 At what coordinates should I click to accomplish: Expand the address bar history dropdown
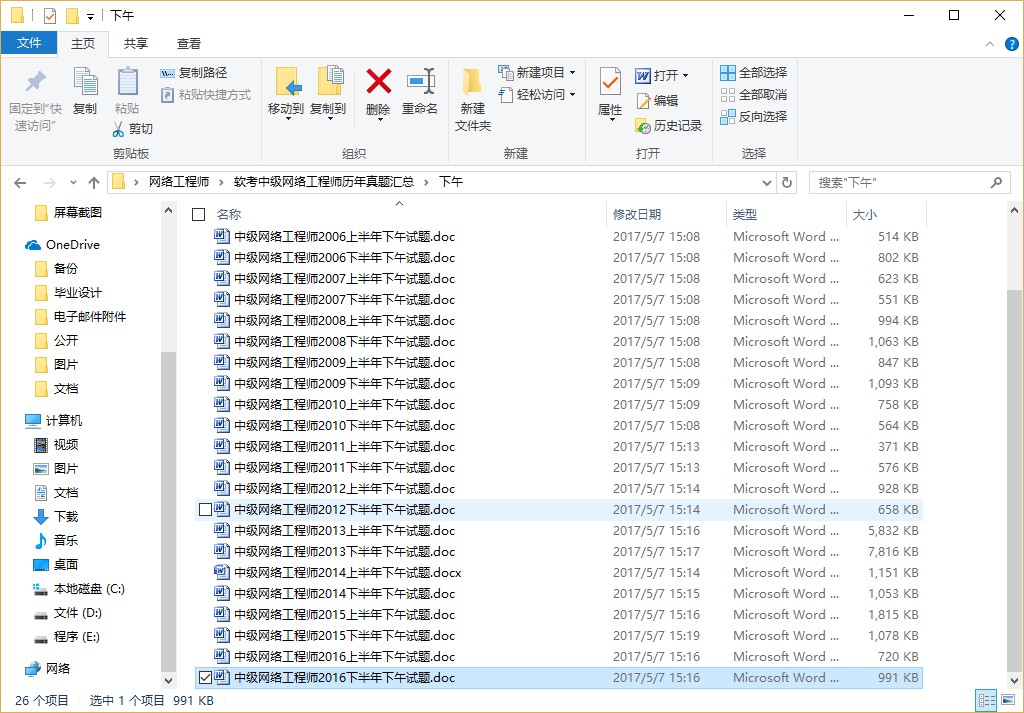(767, 182)
